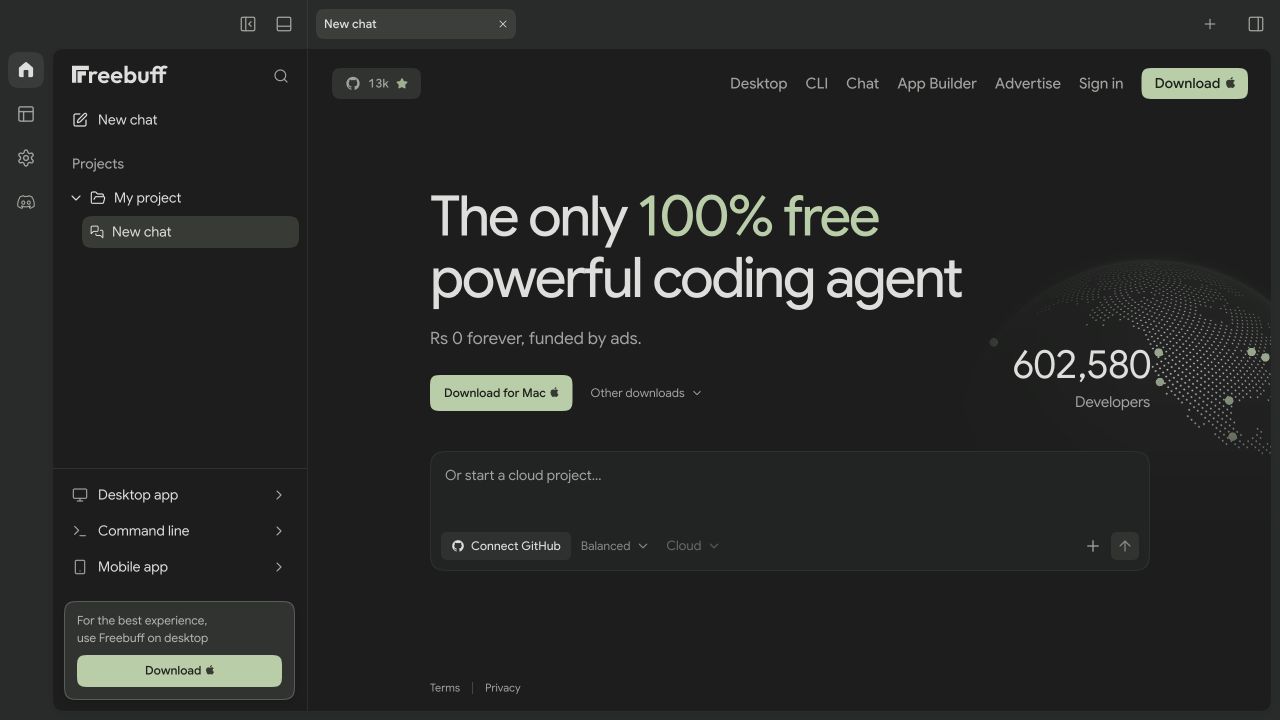Screen dimensions: 1280x720
Task: Toggle the left sidebar collapse icon
Action: tap(248, 24)
